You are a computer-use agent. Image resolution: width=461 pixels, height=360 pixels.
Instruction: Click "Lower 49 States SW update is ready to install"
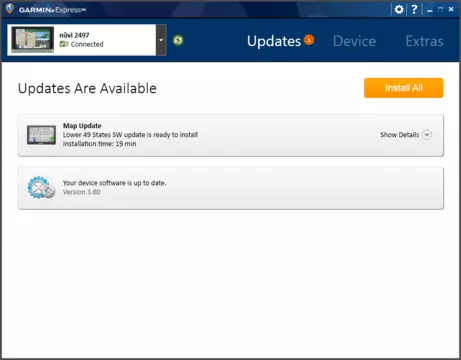[130, 135]
